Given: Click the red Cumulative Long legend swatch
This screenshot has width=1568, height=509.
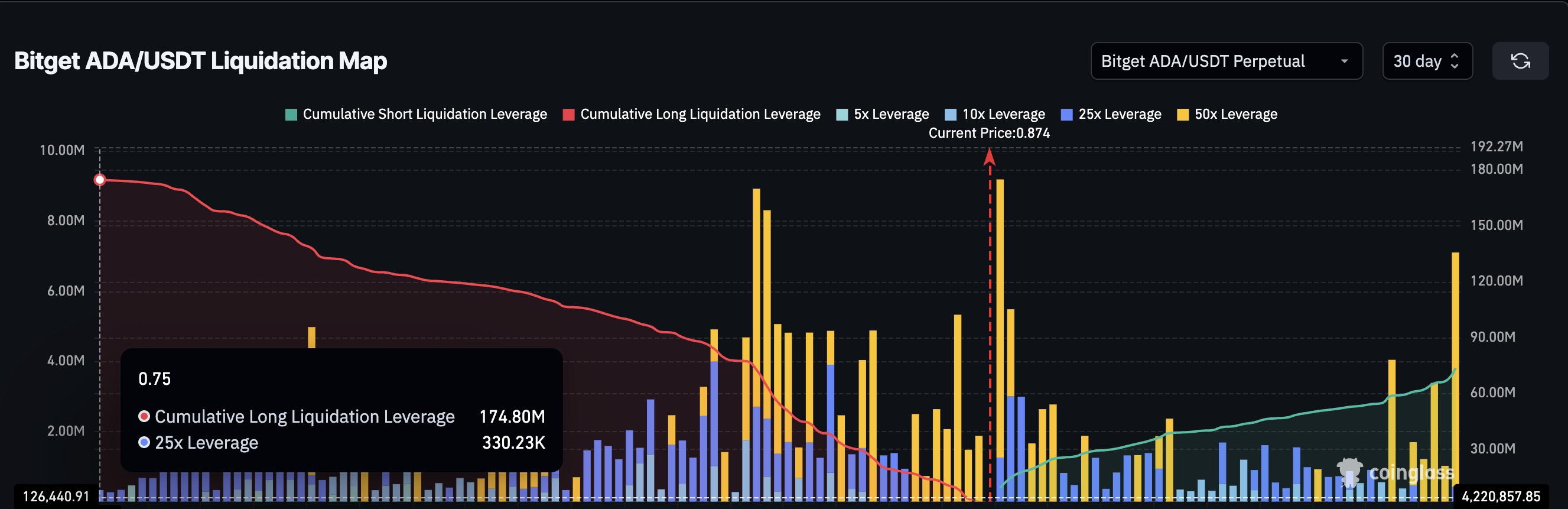Looking at the screenshot, I should pos(568,115).
